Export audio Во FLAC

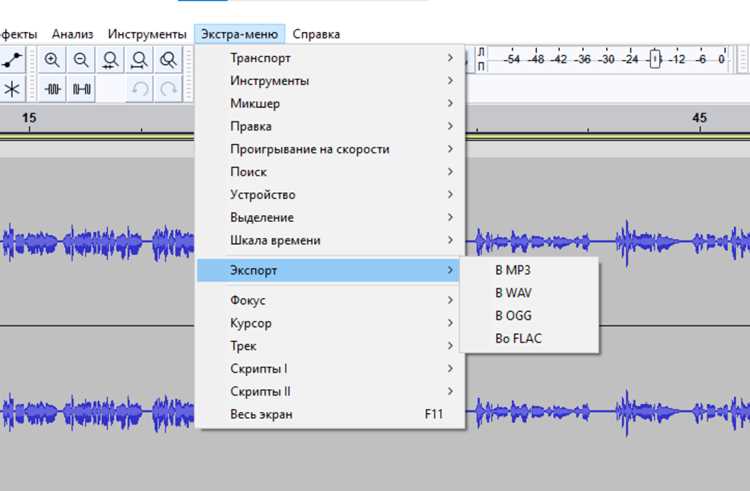click(x=529, y=338)
